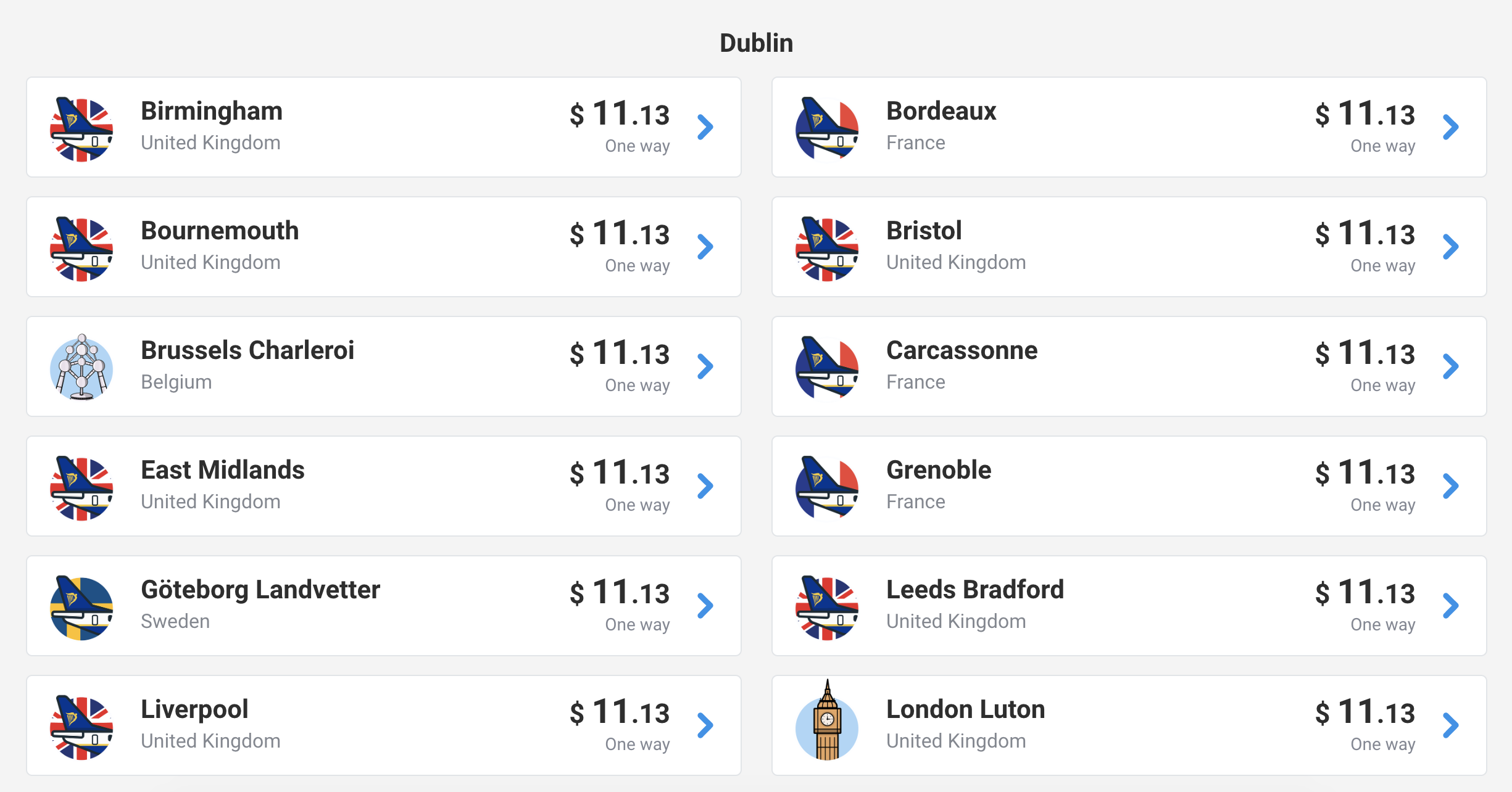Click the Dublin heading
Screen dimensions: 1512x792
(x=757, y=43)
